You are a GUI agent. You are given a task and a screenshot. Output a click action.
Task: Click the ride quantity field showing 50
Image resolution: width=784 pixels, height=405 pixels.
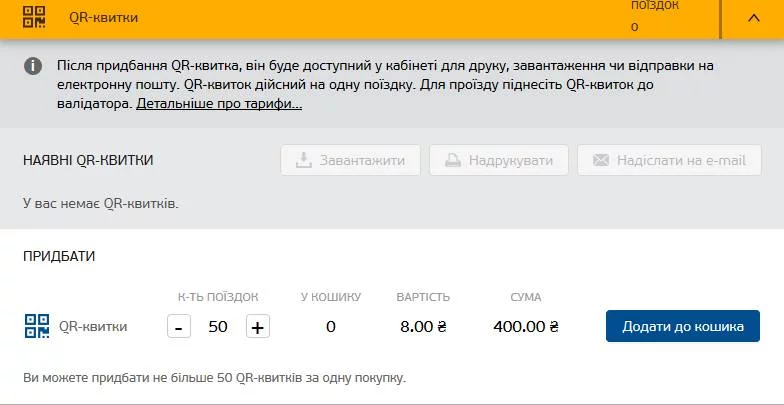tap(218, 327)
